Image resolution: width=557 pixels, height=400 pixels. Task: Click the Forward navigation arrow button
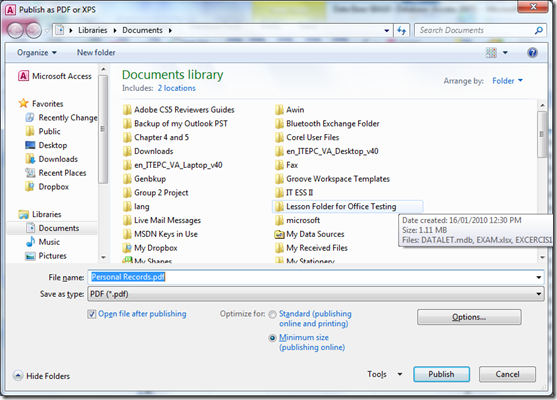pos(33,31)
